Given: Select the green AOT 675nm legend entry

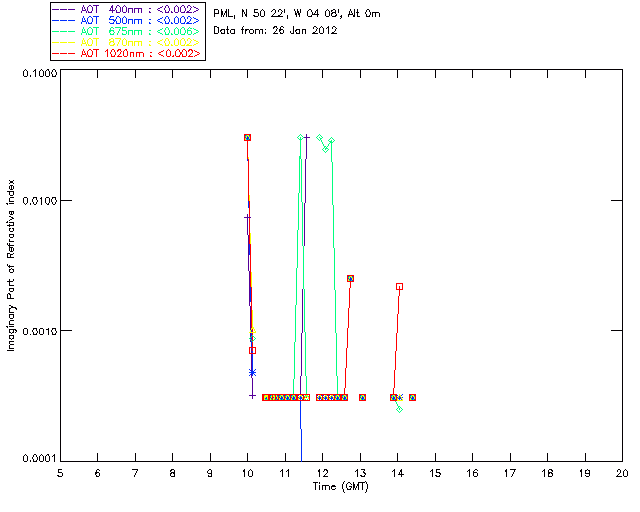Looking at the screenshot, I should (126, 31).
